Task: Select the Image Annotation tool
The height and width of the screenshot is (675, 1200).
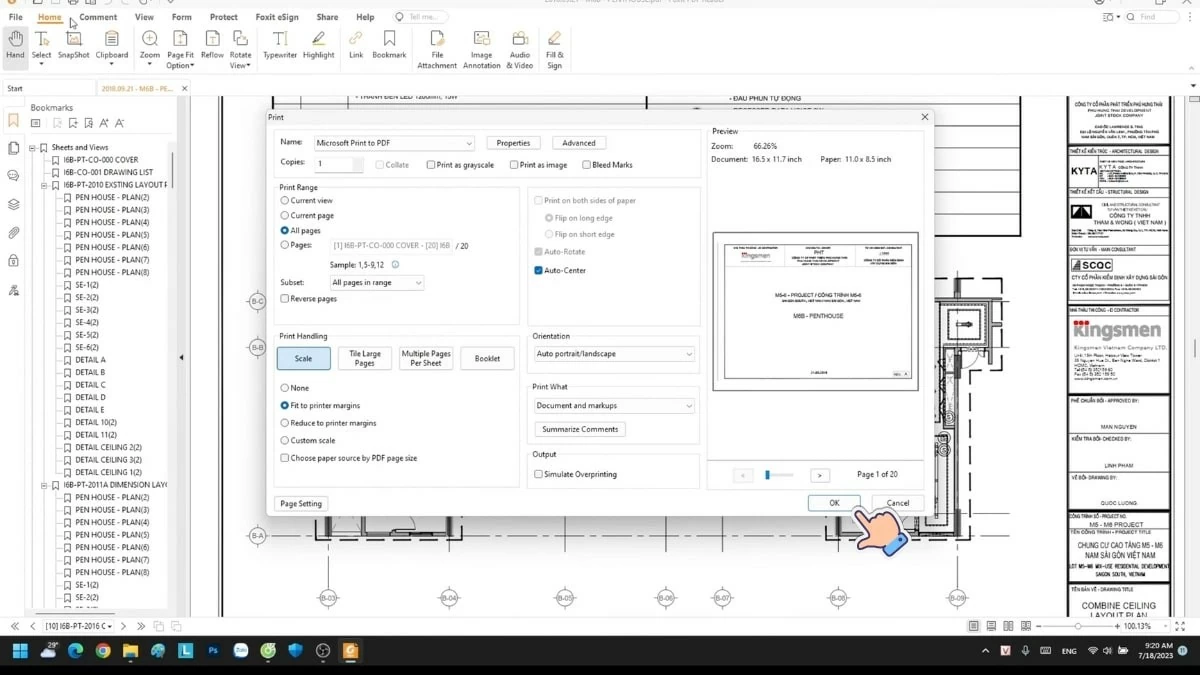Action: coord(481,45)
